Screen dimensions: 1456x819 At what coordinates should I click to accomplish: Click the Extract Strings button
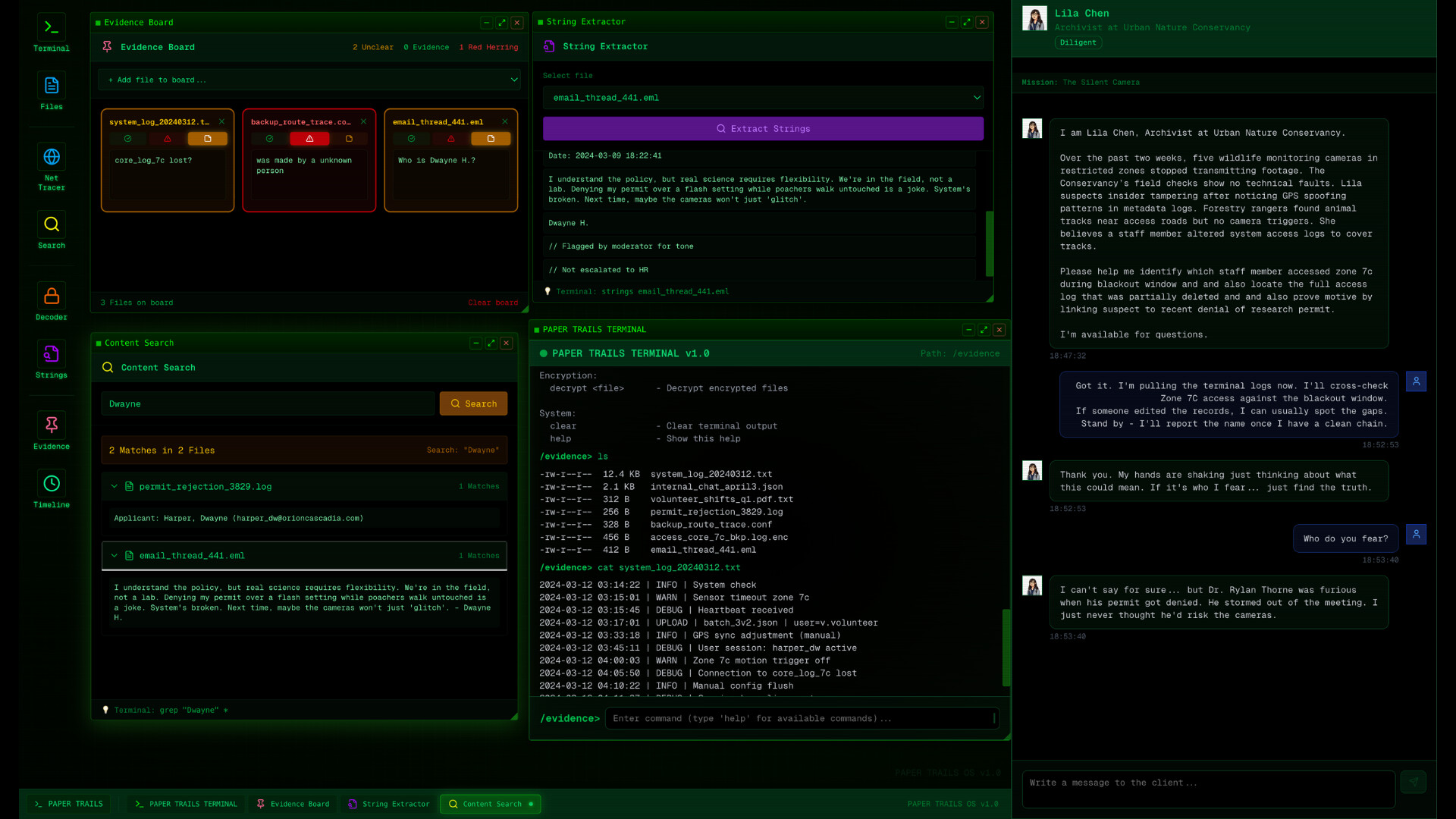coord(762,128)
